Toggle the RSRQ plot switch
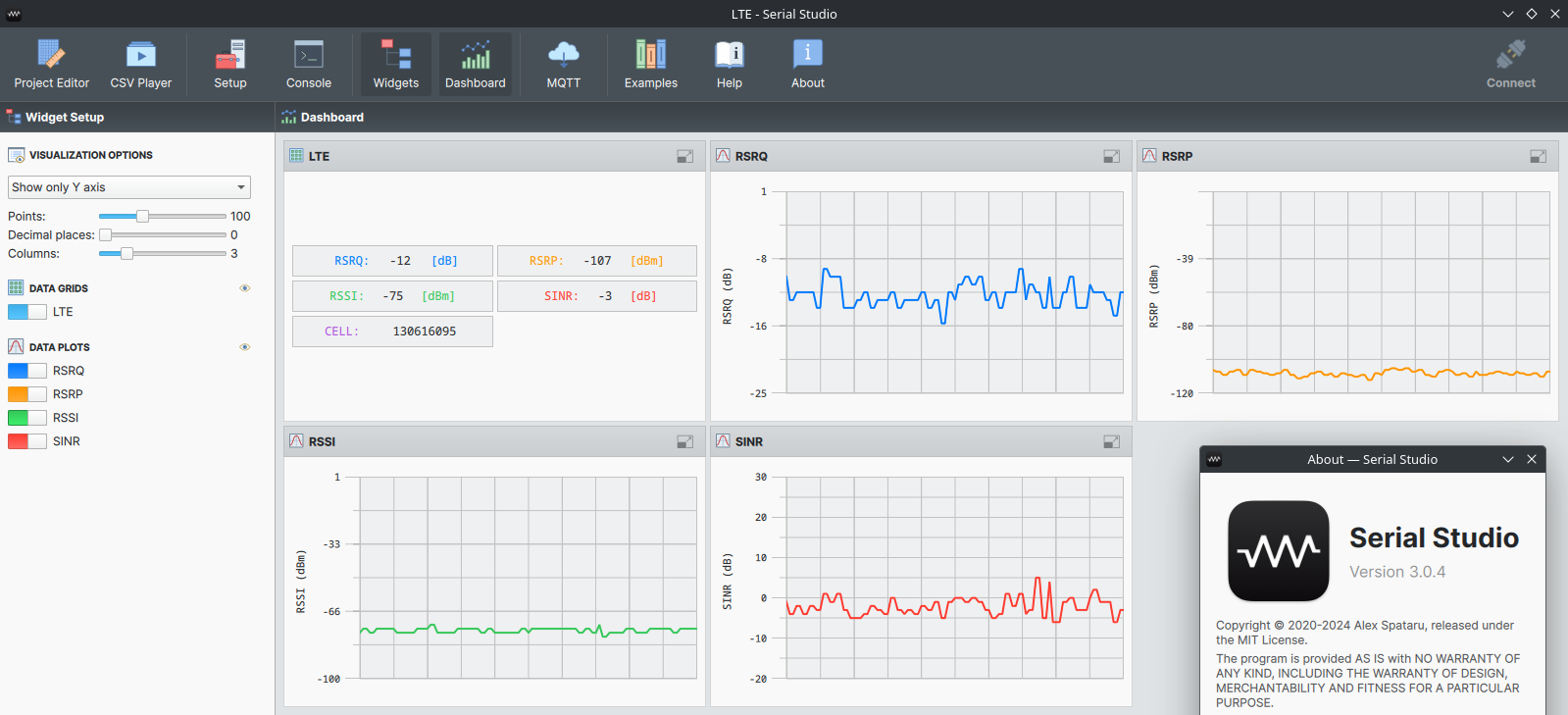The height and width of the screenshot is (715, 1568). [x=26, y=371]
